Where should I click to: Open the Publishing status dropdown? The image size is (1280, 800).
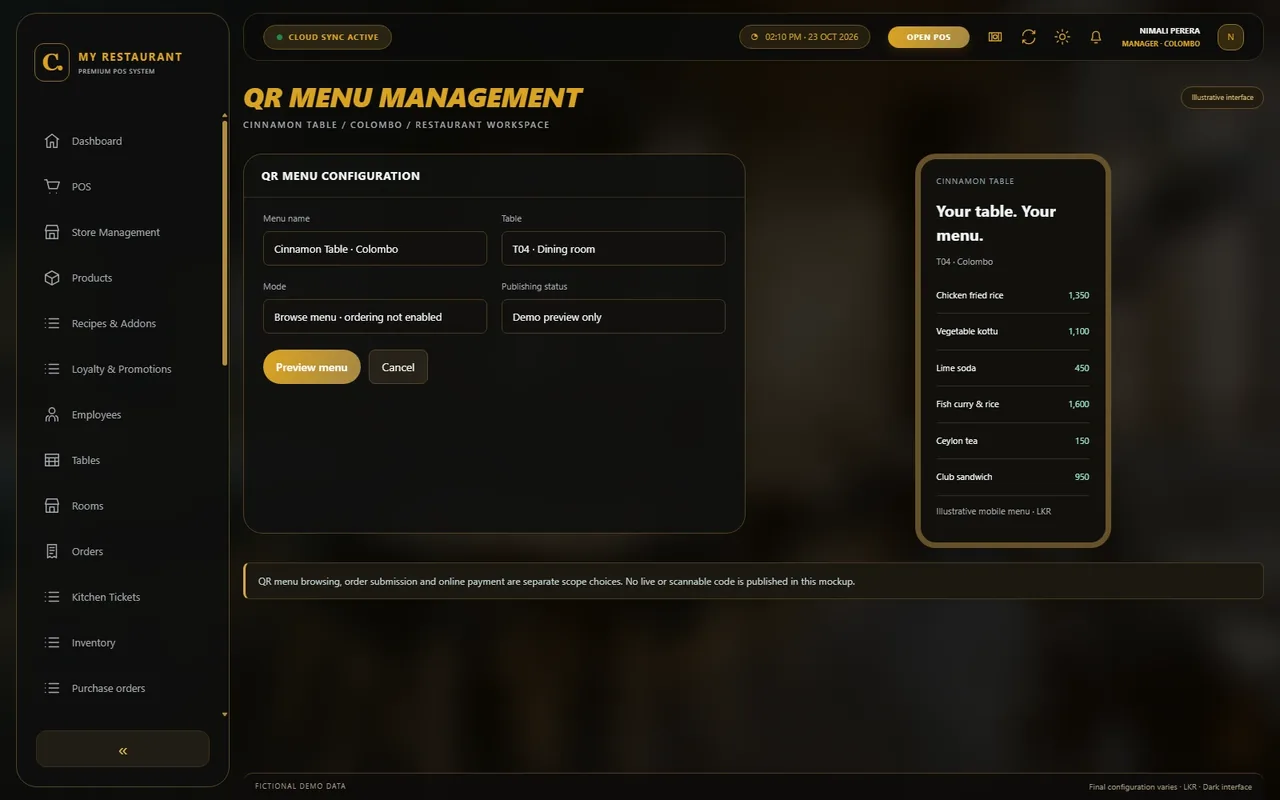click(x=613, y=317)
